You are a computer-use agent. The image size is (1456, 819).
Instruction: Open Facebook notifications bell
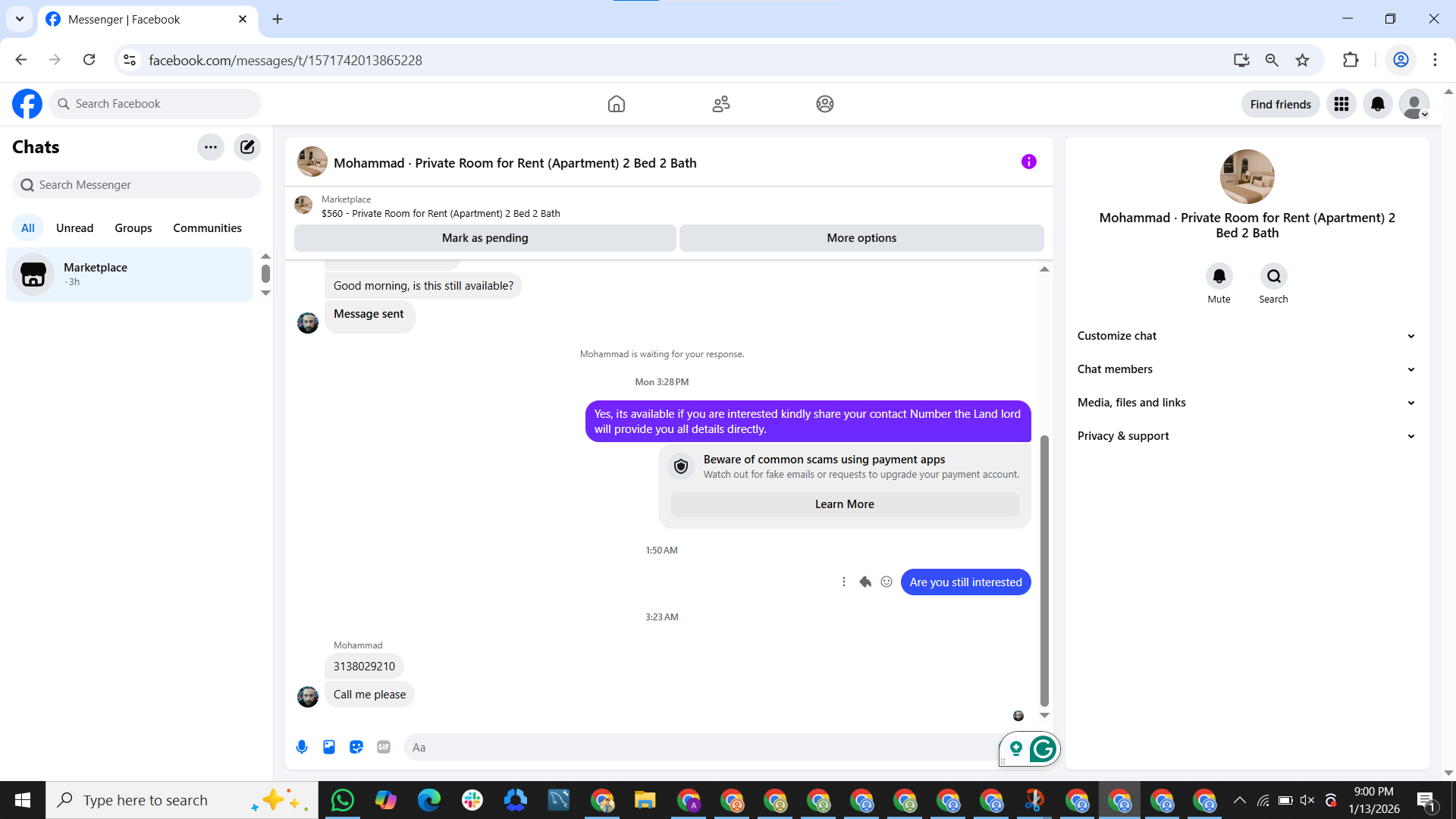(1378, 104)
